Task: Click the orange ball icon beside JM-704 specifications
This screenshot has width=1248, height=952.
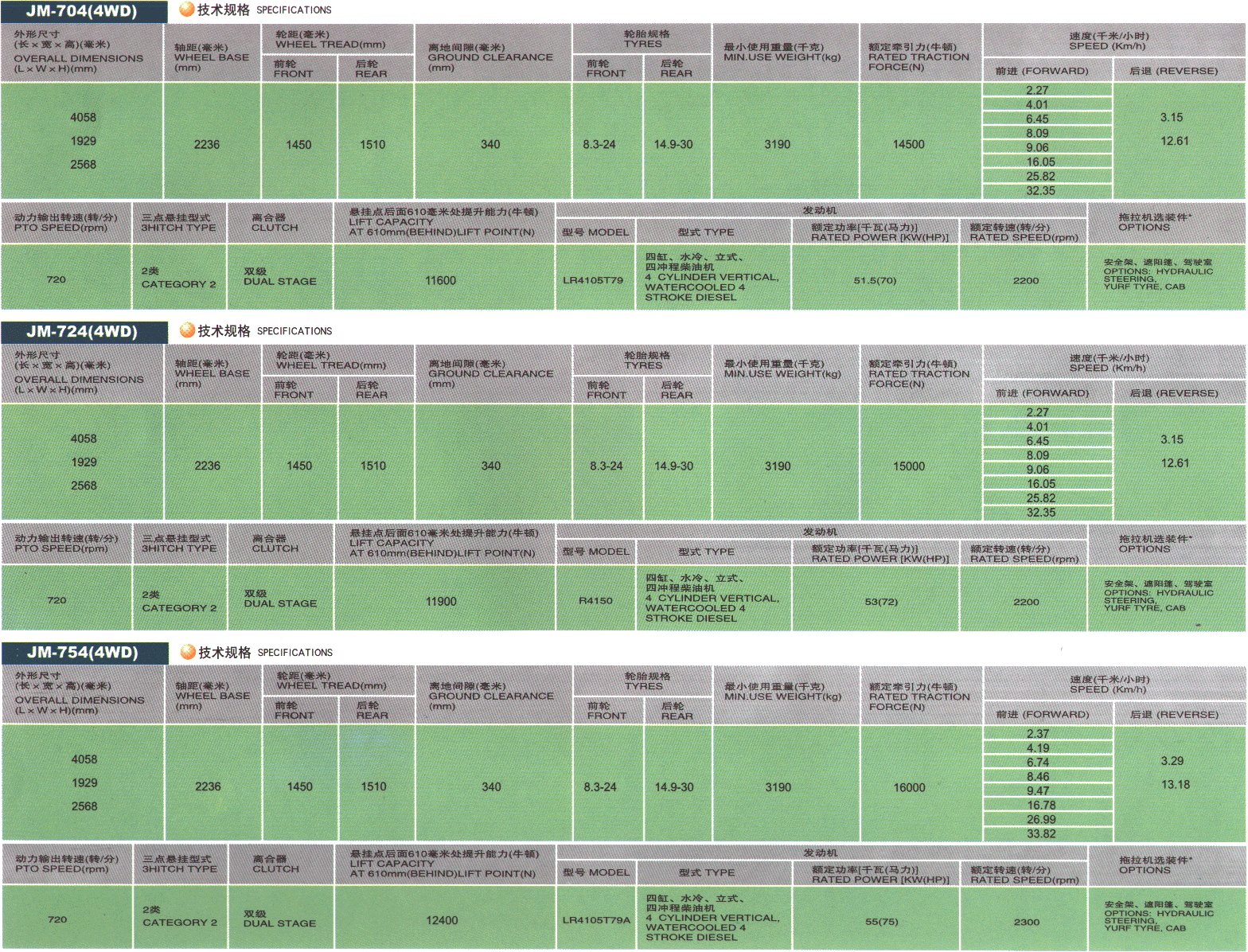Action: [187, 10]
